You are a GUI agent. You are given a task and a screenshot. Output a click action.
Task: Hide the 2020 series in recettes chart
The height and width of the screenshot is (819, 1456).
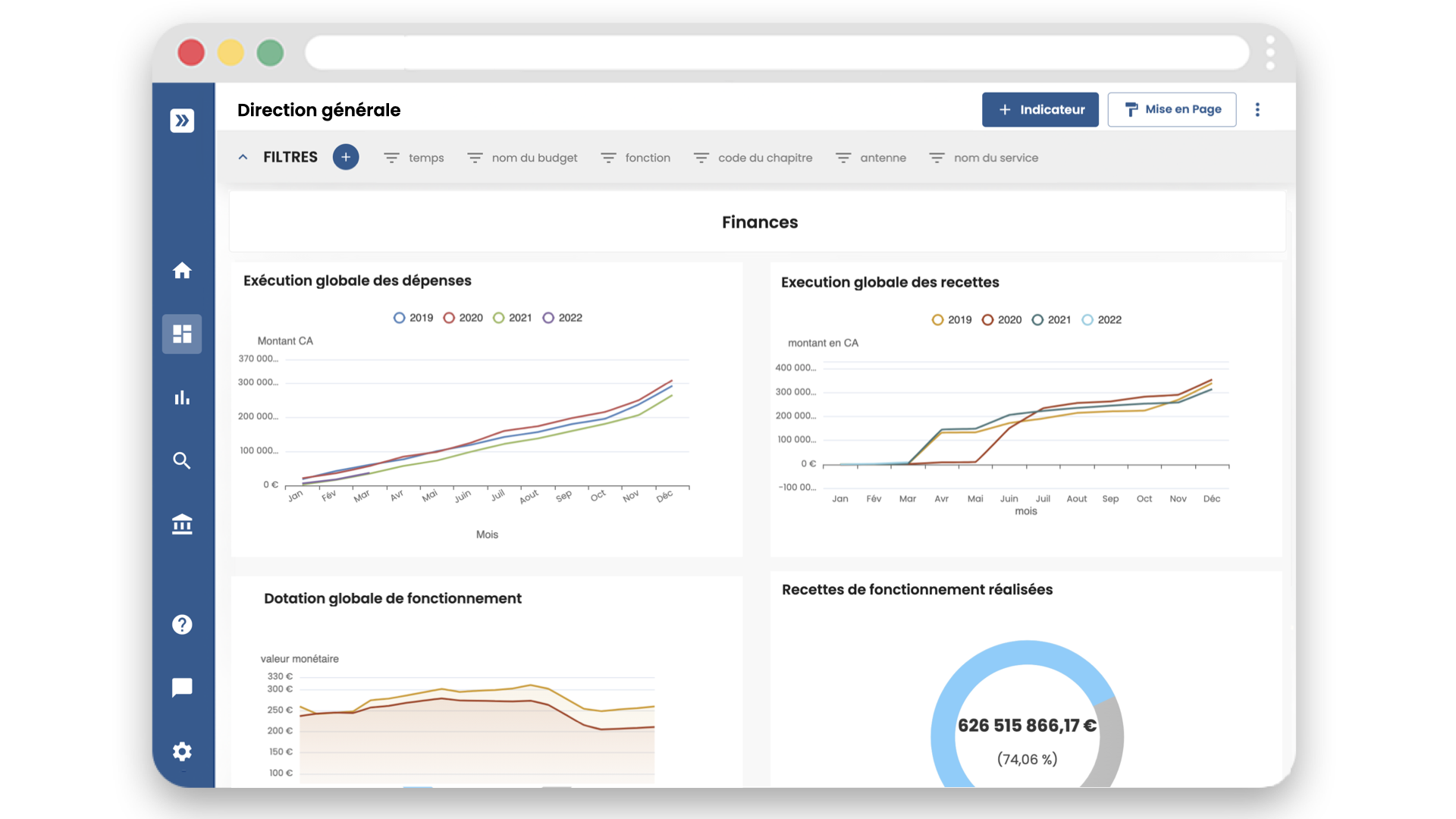[1002, 319]
